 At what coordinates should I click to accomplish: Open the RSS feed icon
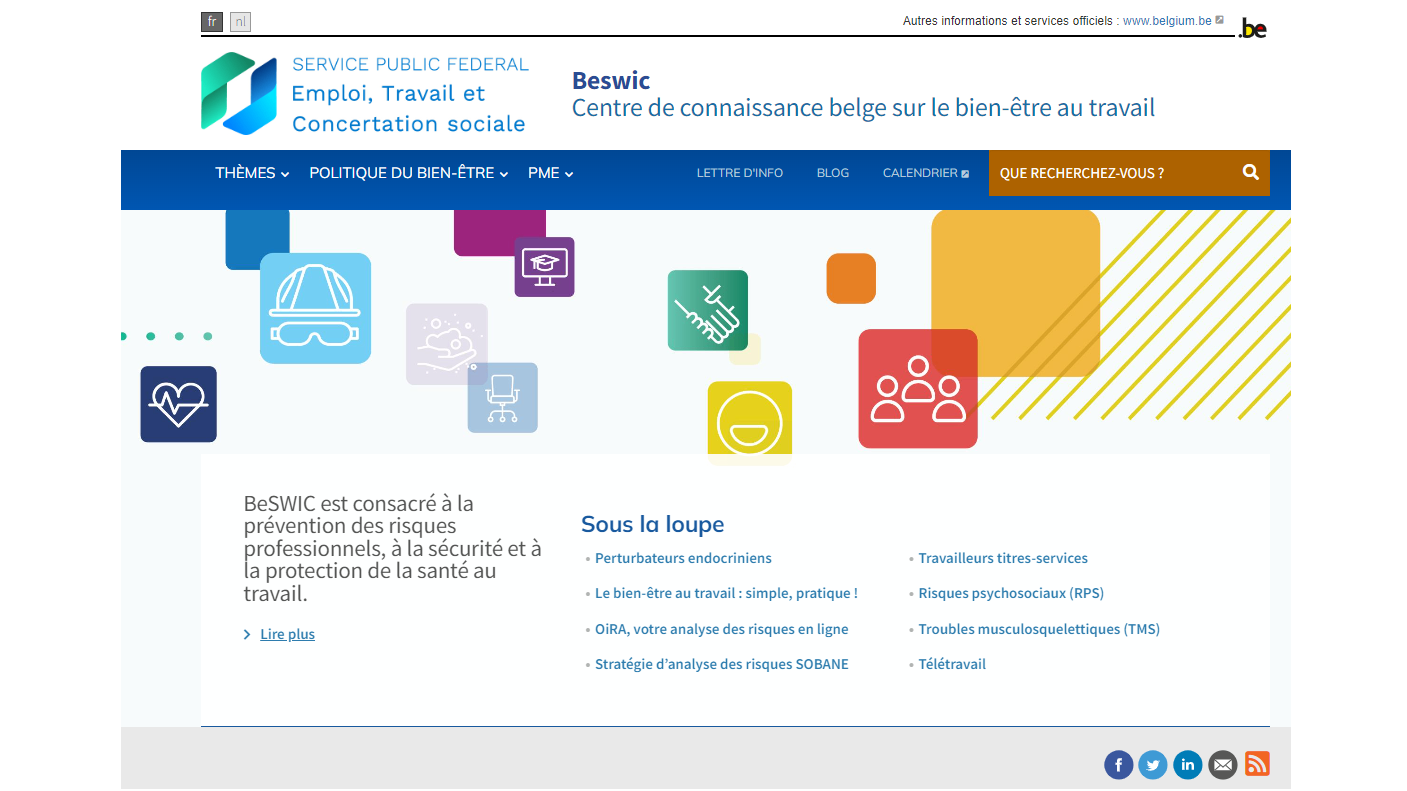coord(1256,764)
